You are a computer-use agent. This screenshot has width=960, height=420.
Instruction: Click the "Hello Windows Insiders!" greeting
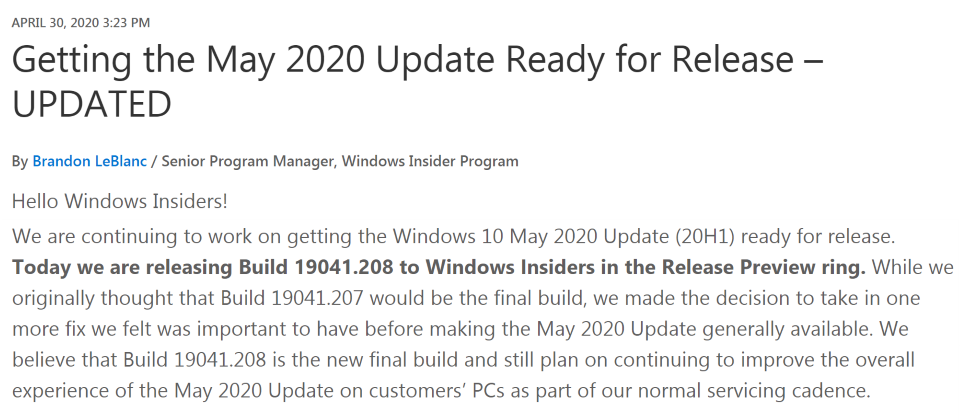[x=120, y=201]
